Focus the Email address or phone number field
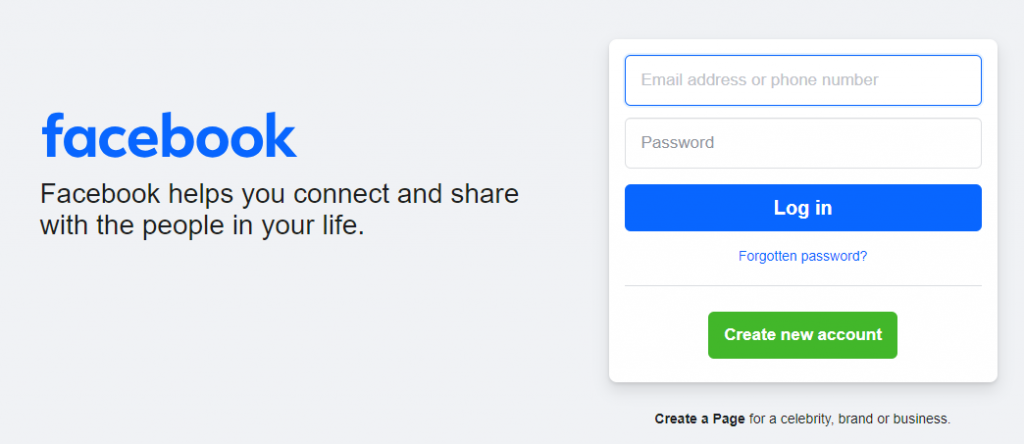Screen dimensions: 1024x444 coord(802,80)
